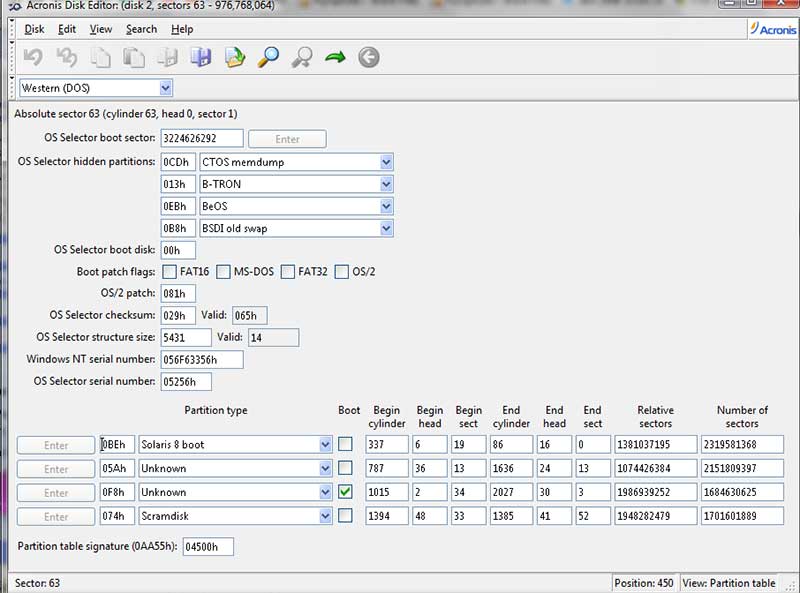Click the Acronis logo
Viewport: 800px width, 593px height.
click(773, 29)
